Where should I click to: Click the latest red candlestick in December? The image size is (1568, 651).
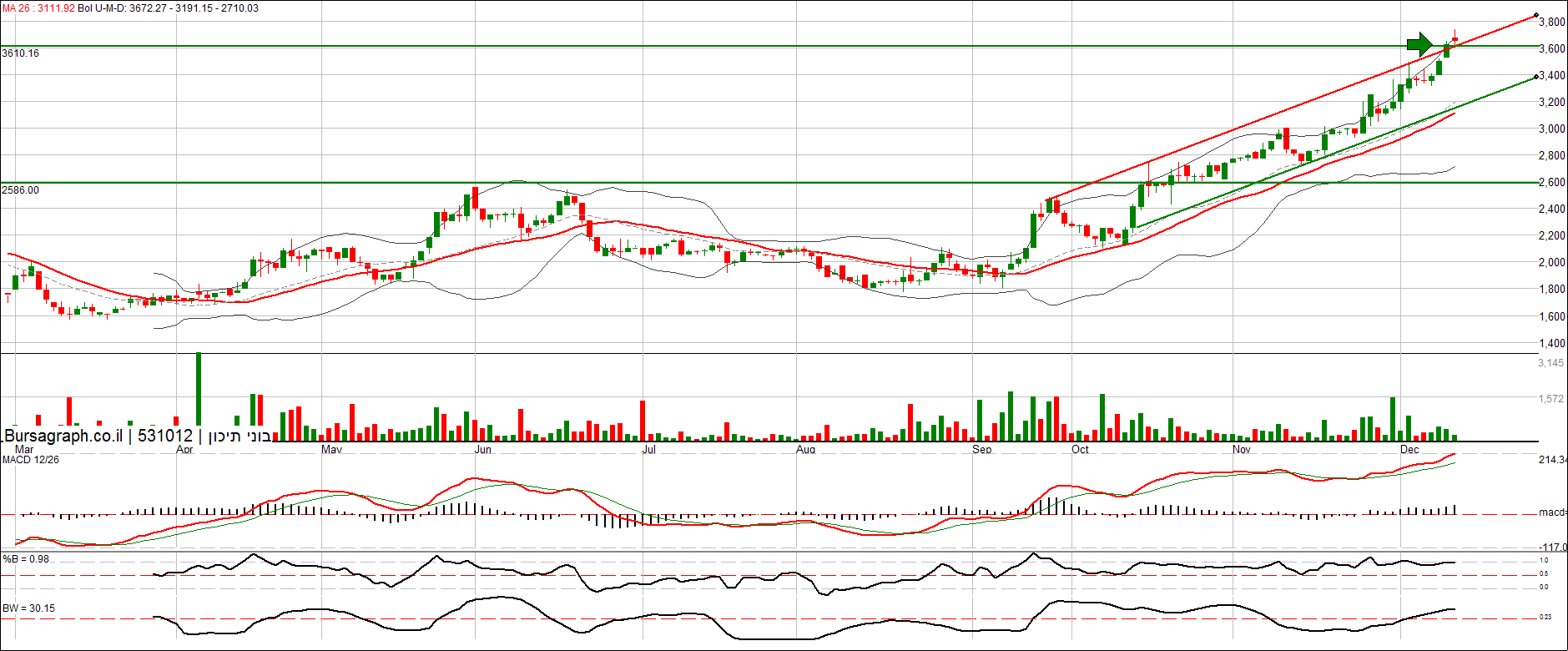click(x=1455, y=39)
